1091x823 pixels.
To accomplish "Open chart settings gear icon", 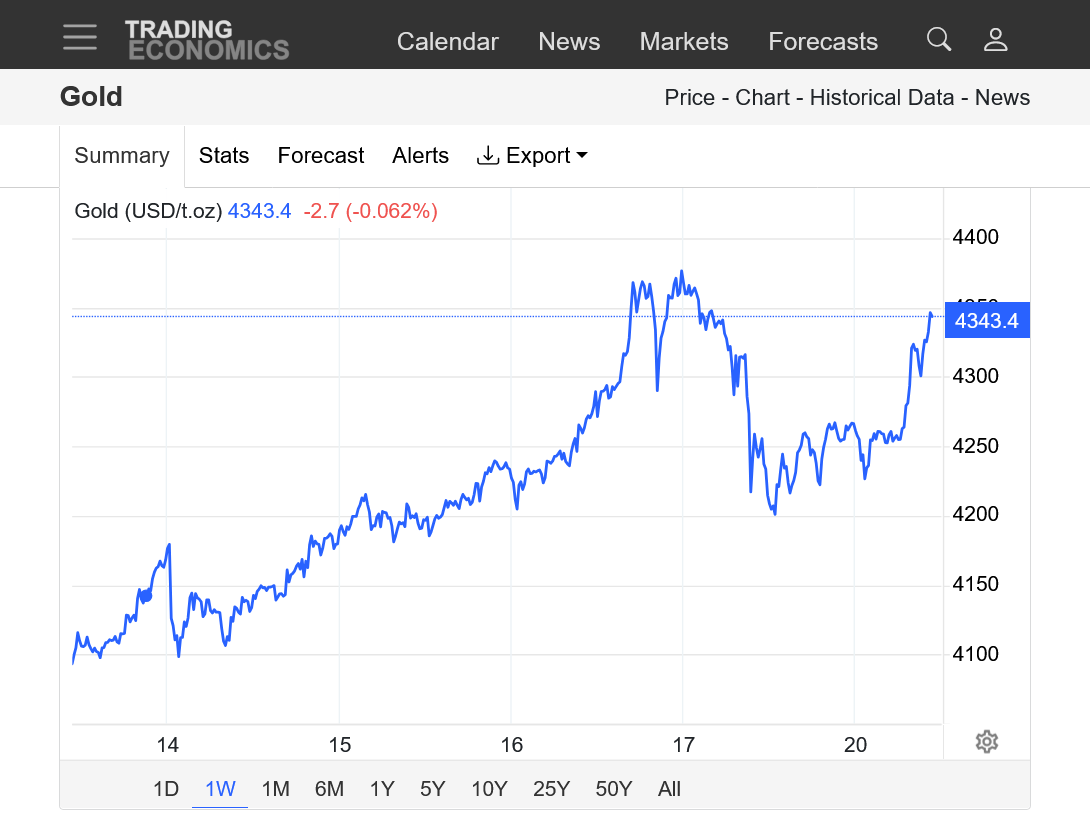I will click(987, 741).
